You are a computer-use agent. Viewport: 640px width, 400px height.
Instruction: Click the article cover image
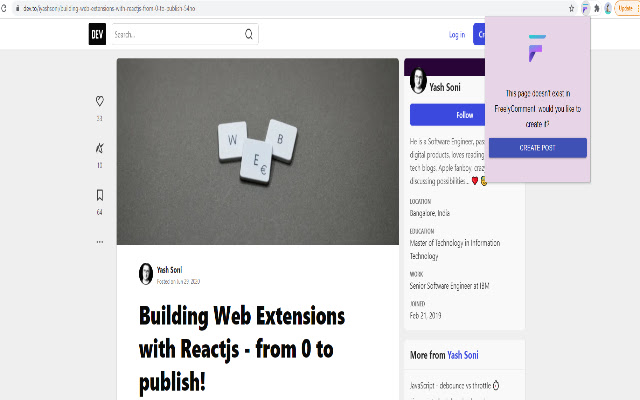pyautogui.click(x=258, y=151)
